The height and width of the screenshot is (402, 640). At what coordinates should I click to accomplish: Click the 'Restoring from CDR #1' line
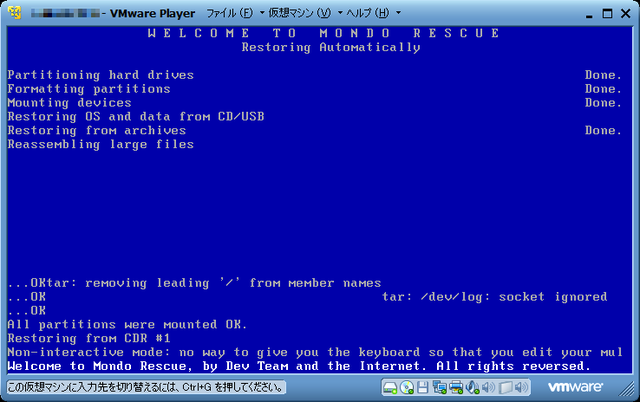[x=89, y=338]
